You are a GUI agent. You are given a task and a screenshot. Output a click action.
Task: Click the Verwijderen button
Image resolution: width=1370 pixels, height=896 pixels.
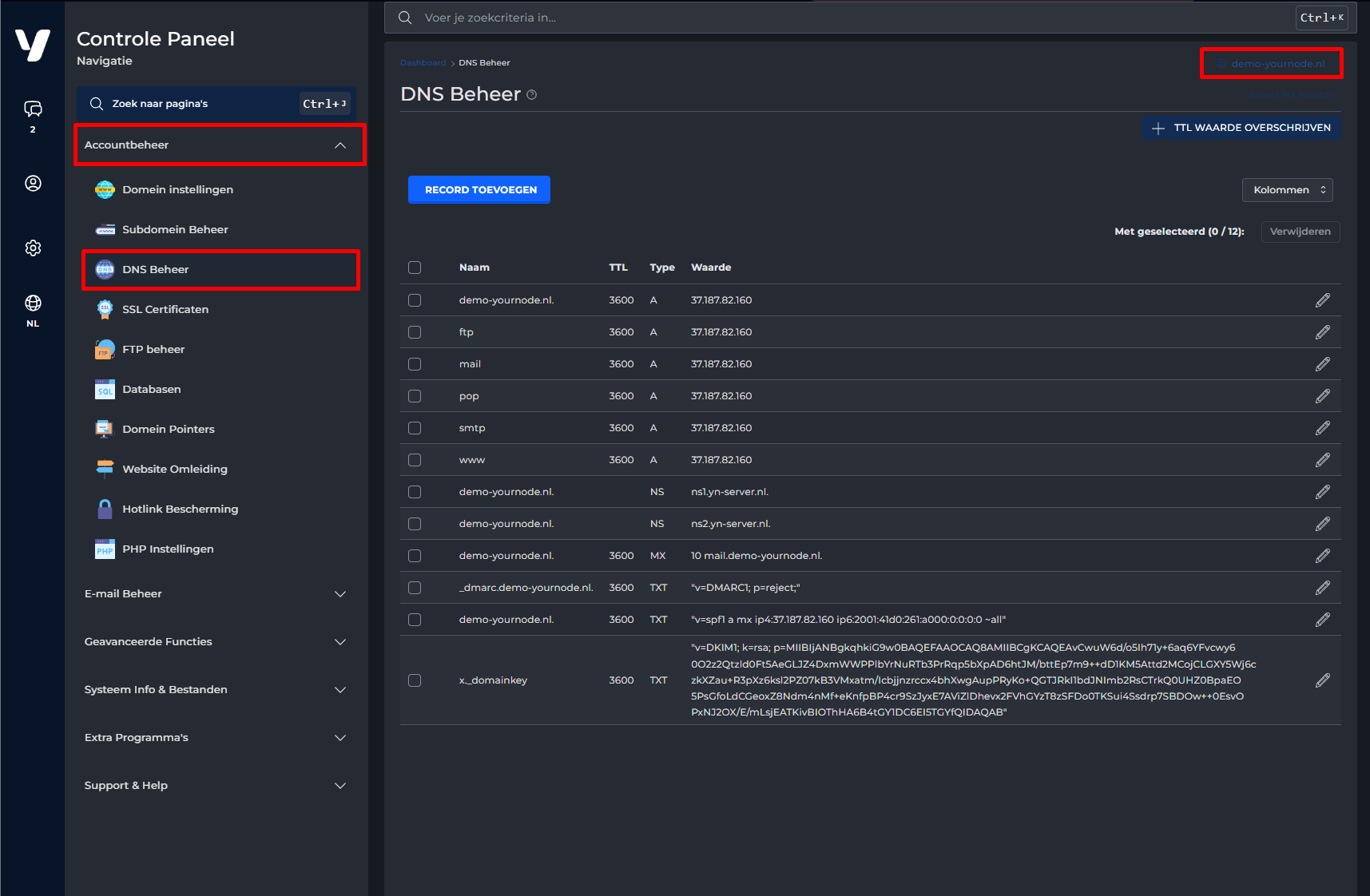click(1301, 232)
